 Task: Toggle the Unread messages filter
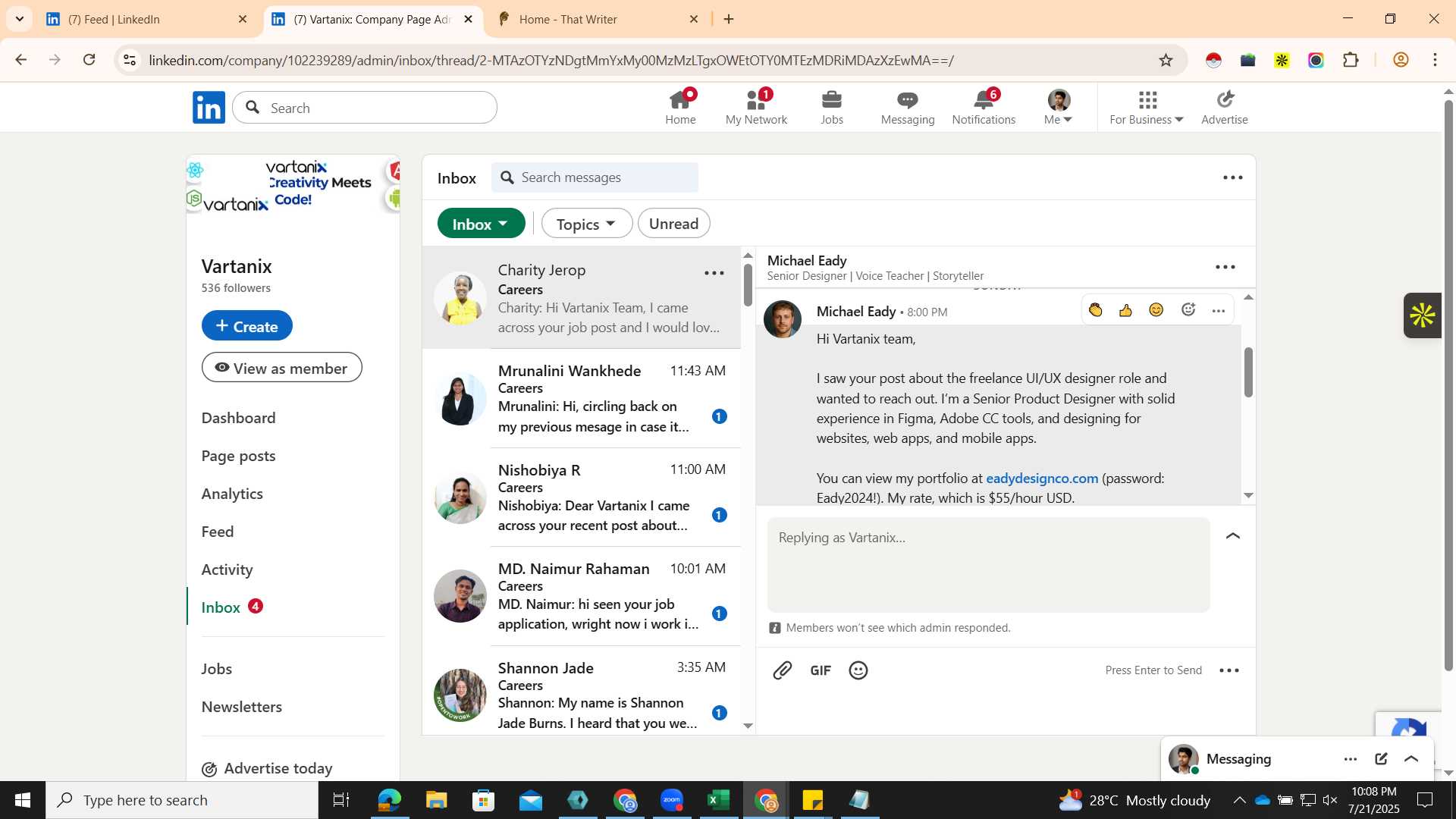[673, 224]
